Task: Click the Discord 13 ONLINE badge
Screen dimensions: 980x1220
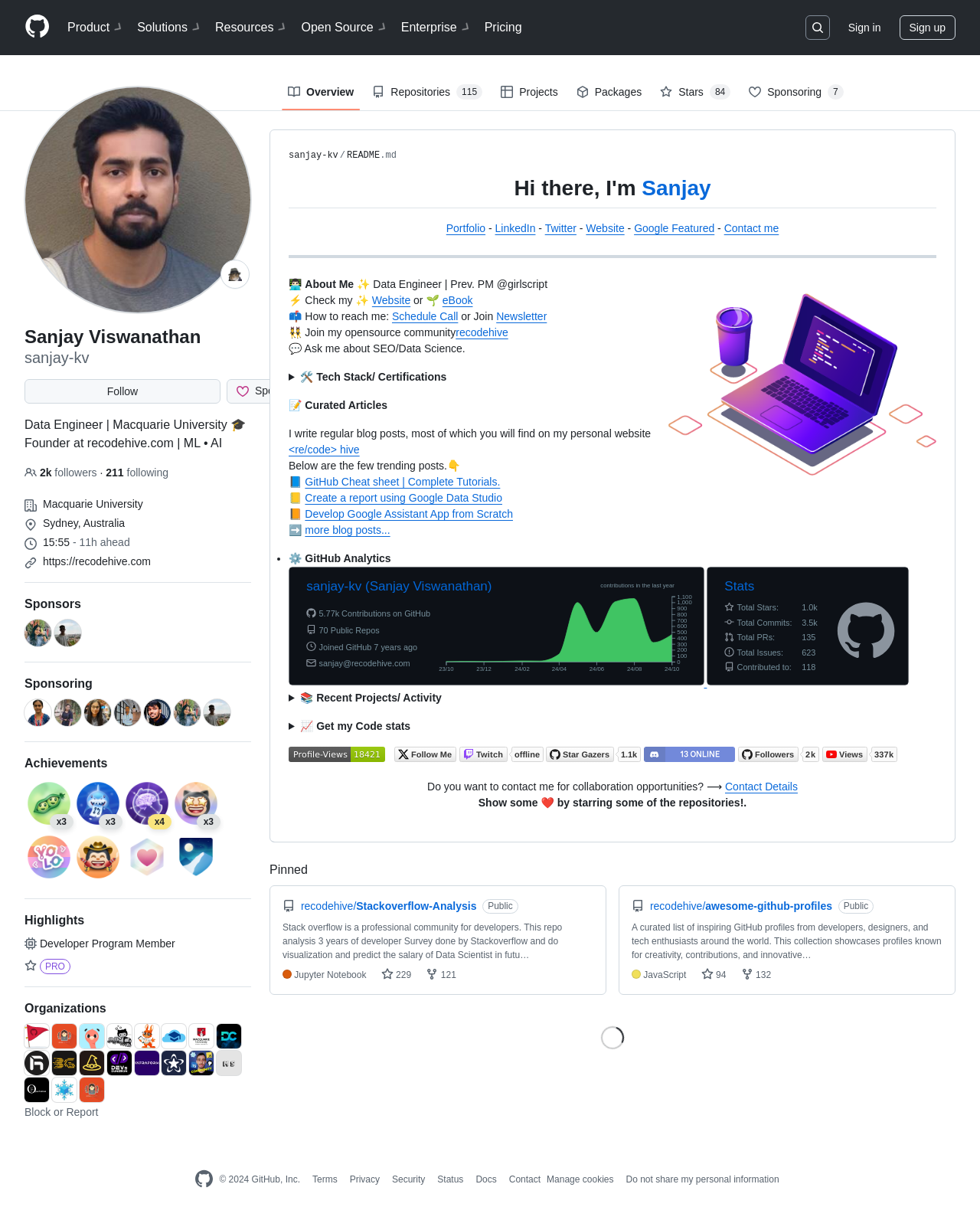Action: coord(689,754)
